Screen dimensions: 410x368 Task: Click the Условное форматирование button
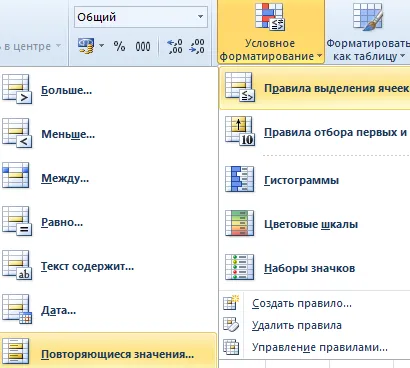[x=271, y=31]
